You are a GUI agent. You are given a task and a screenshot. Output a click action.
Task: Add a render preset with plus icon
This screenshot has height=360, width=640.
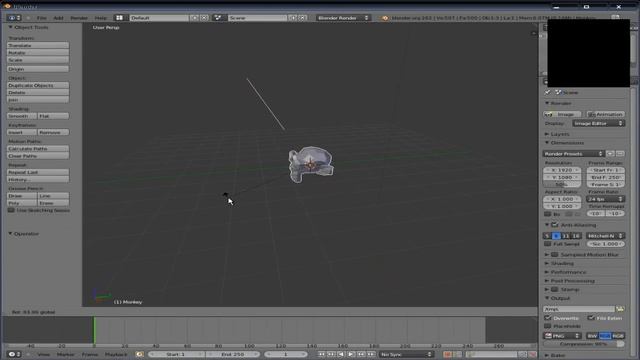click(x=610, y=153)
